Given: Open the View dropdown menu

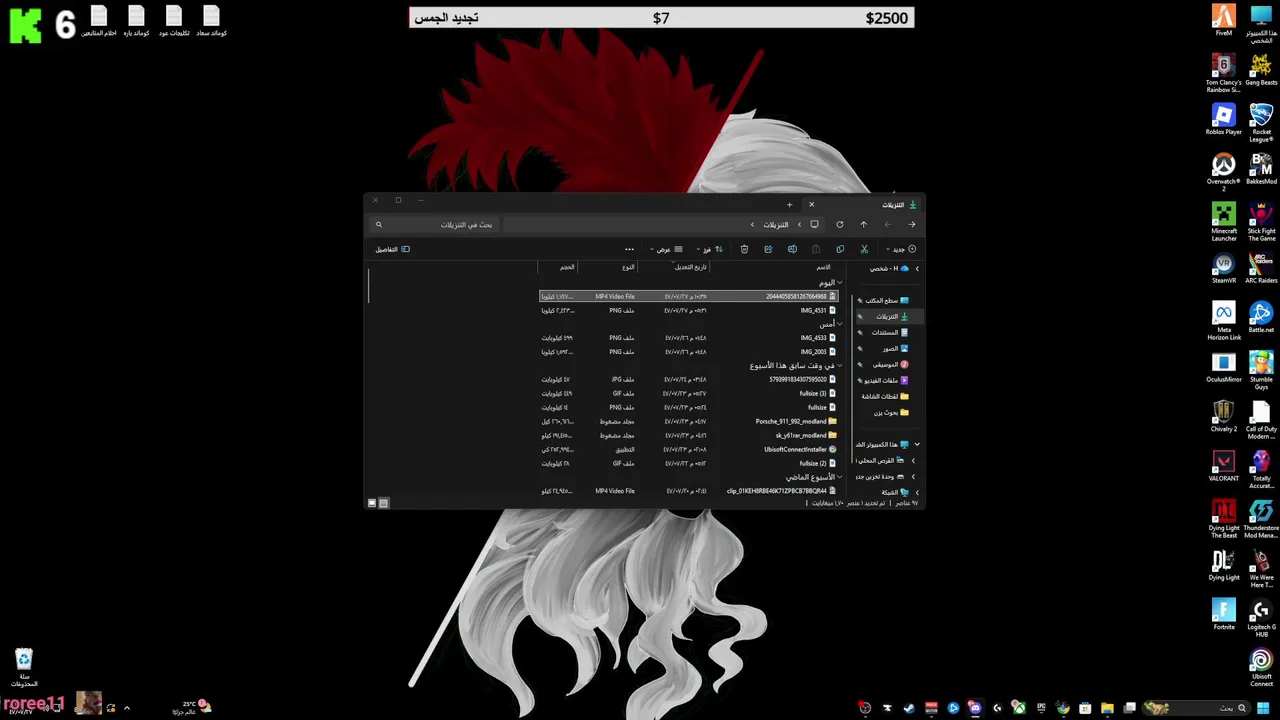Looking at the screenshot, I should [666, 249].
